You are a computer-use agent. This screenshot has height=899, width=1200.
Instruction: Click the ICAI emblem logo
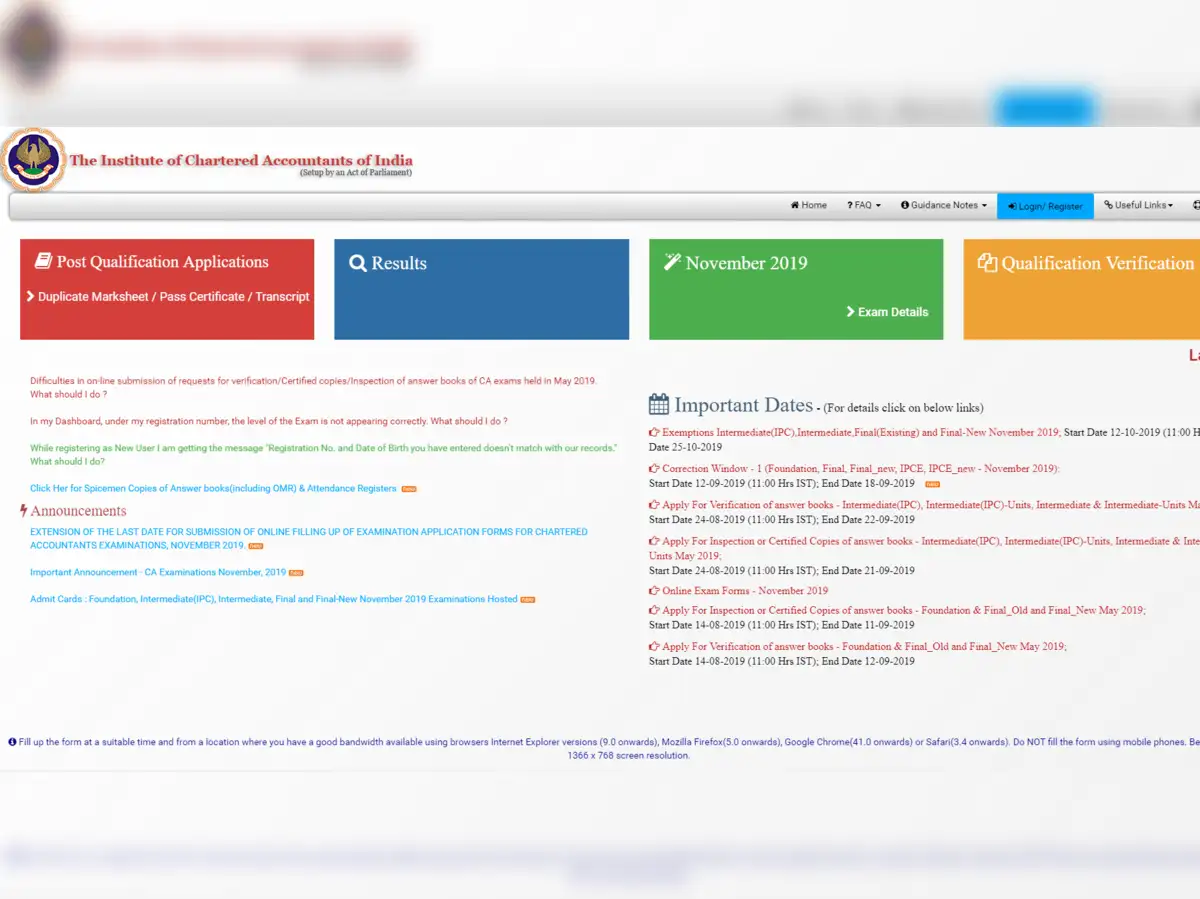pos(33,160)
